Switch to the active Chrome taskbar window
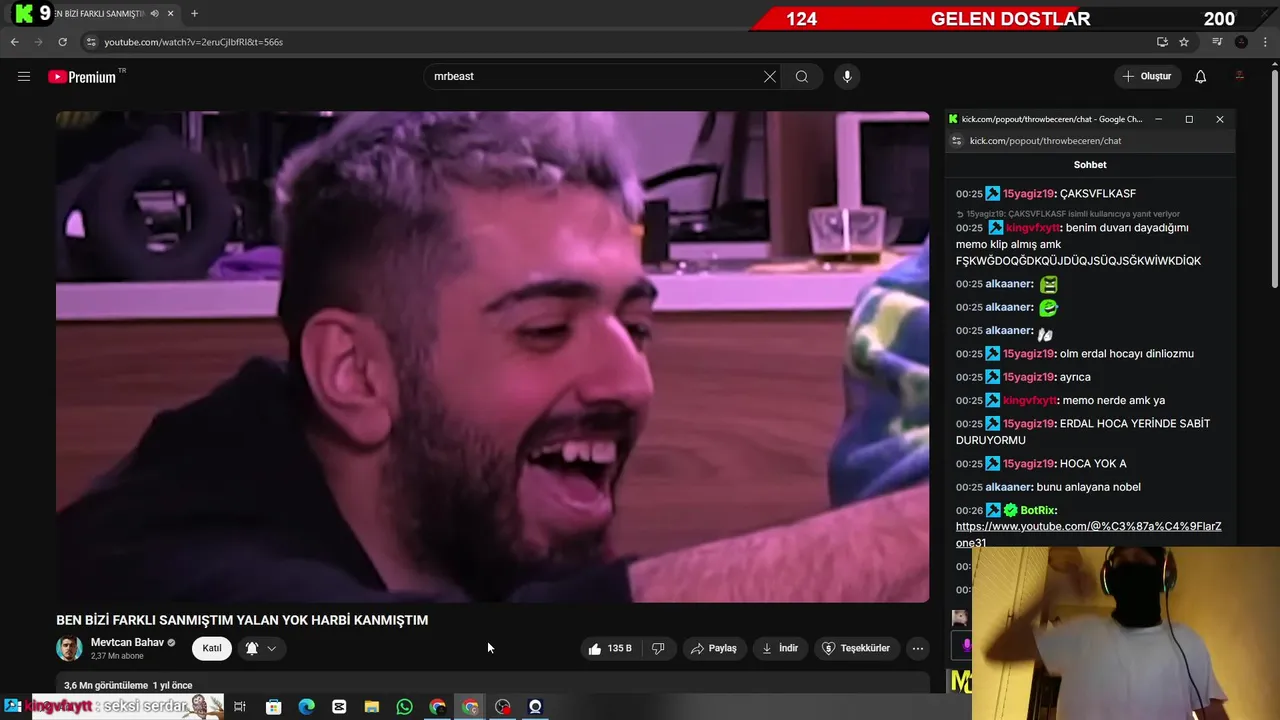 pos(470,707)
